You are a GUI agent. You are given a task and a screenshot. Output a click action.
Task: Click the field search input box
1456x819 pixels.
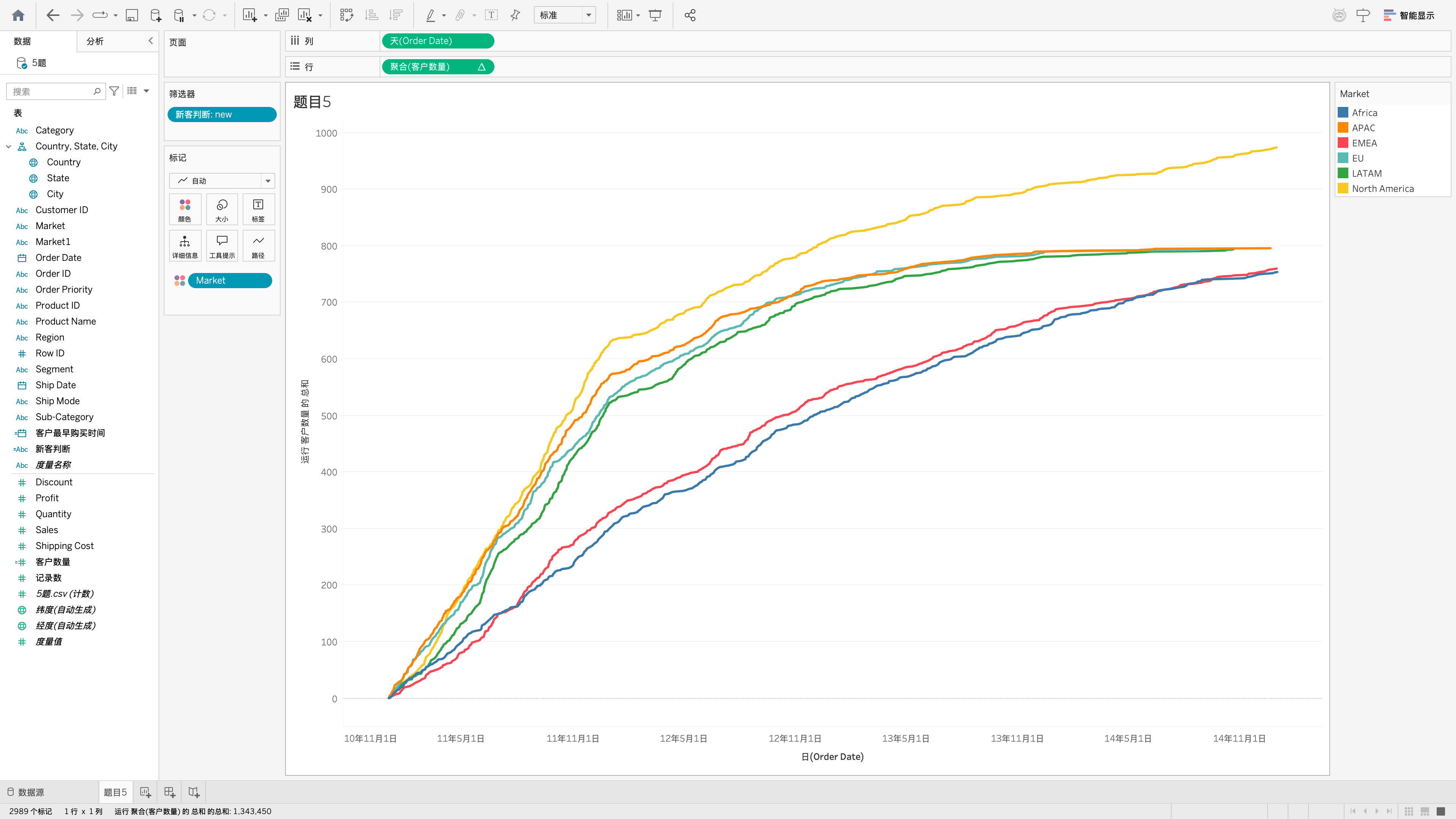click(56, 91)
